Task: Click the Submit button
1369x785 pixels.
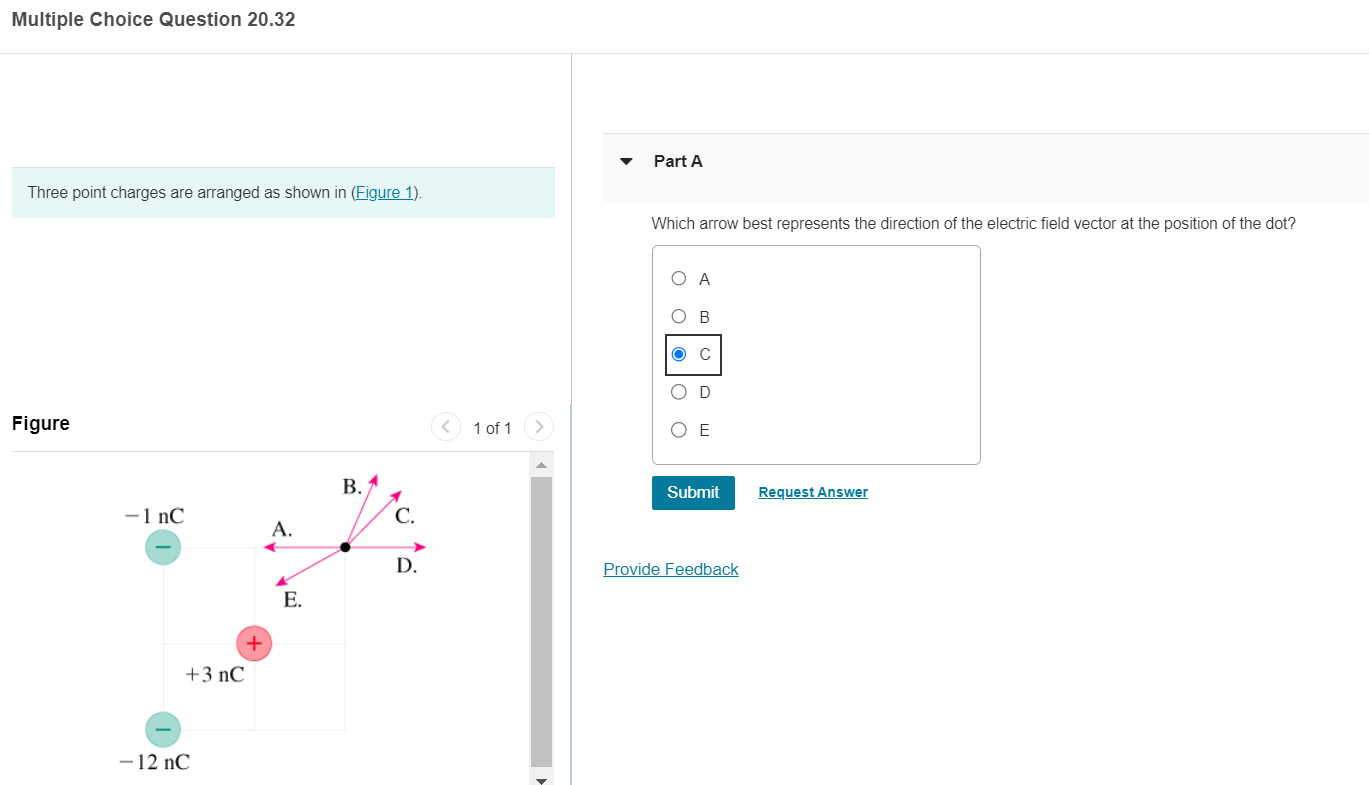Action: coord(692,492)
